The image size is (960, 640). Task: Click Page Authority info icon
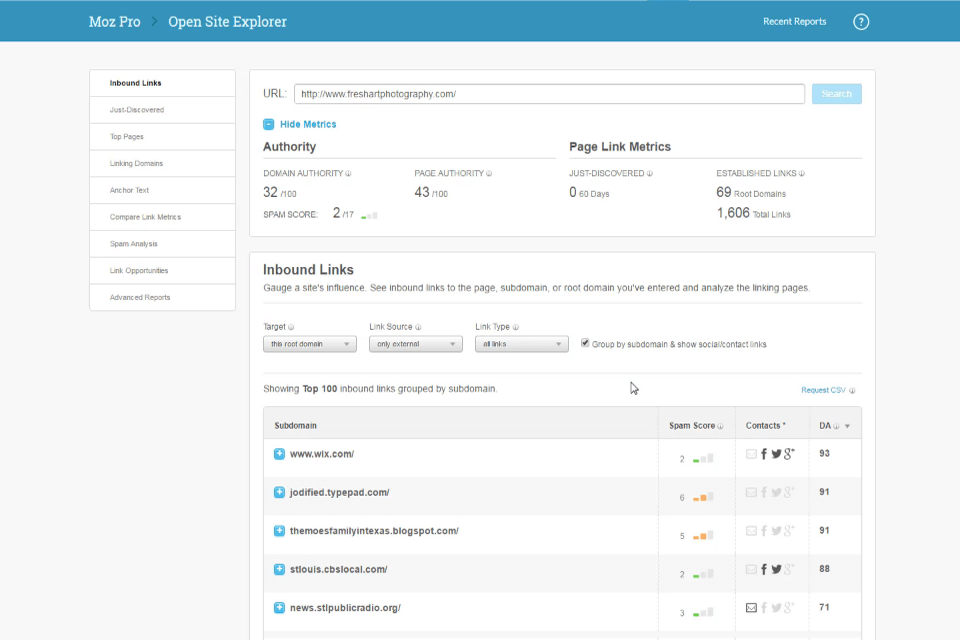pyautogui.click(x=489, y=174)
